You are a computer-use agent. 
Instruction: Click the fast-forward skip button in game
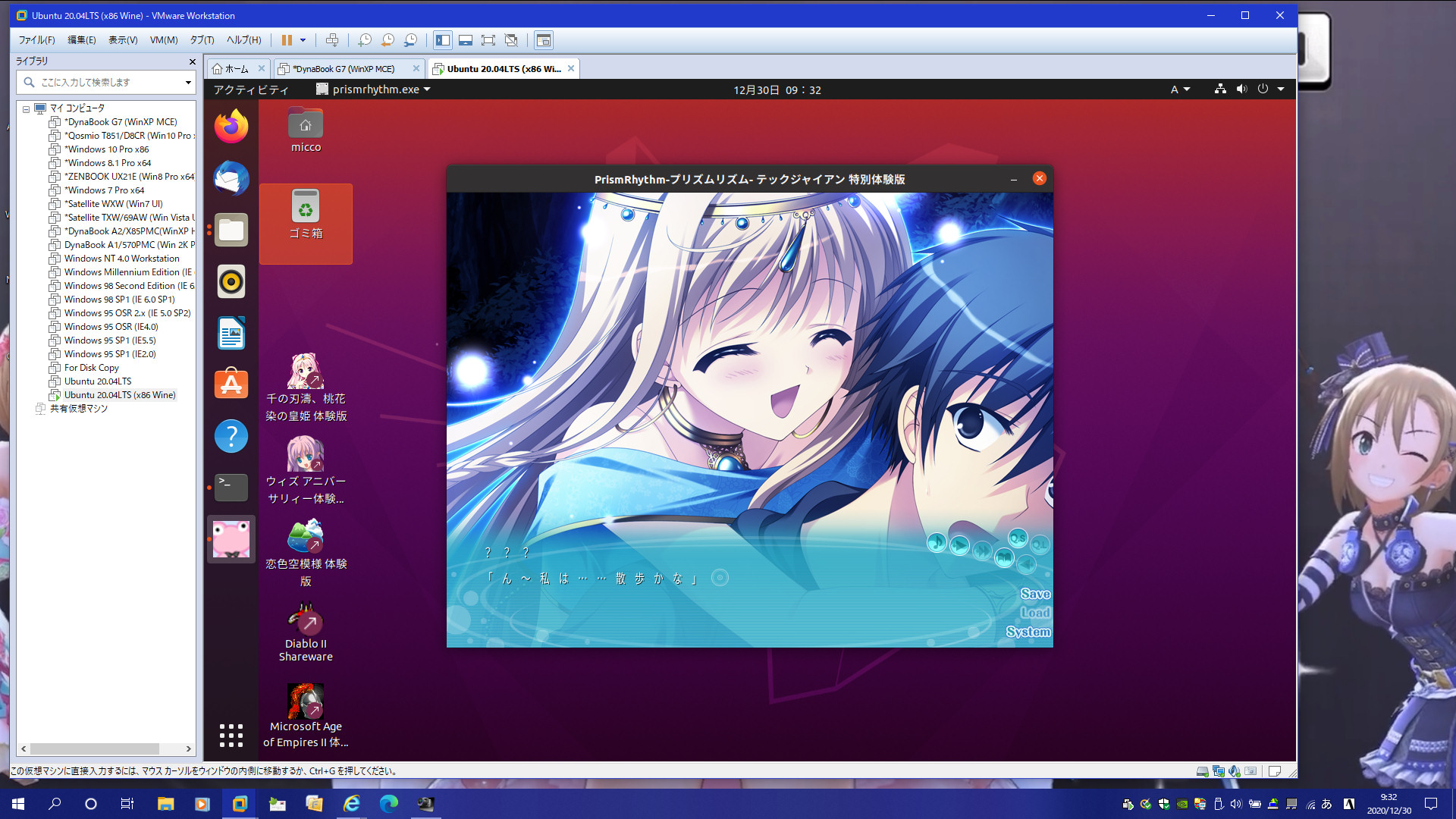(x=982, y=551)
